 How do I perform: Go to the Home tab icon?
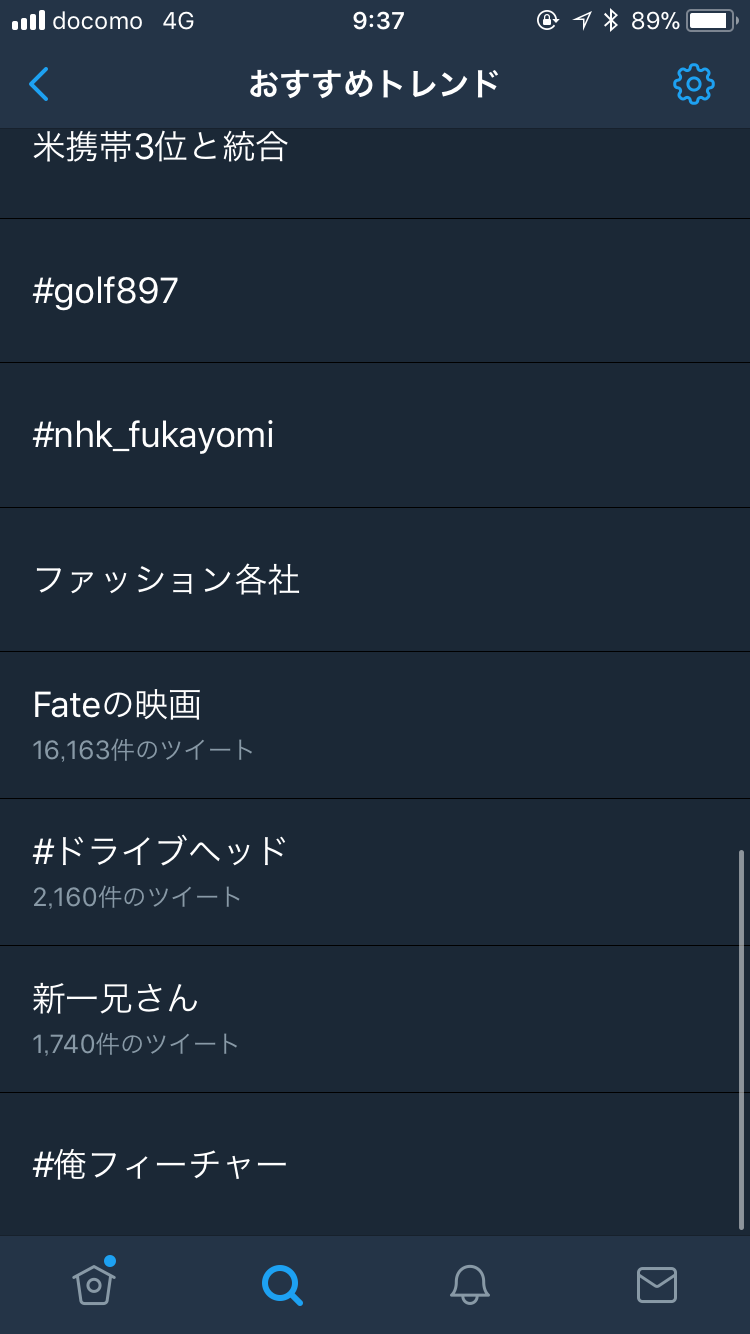point(93,1285)
